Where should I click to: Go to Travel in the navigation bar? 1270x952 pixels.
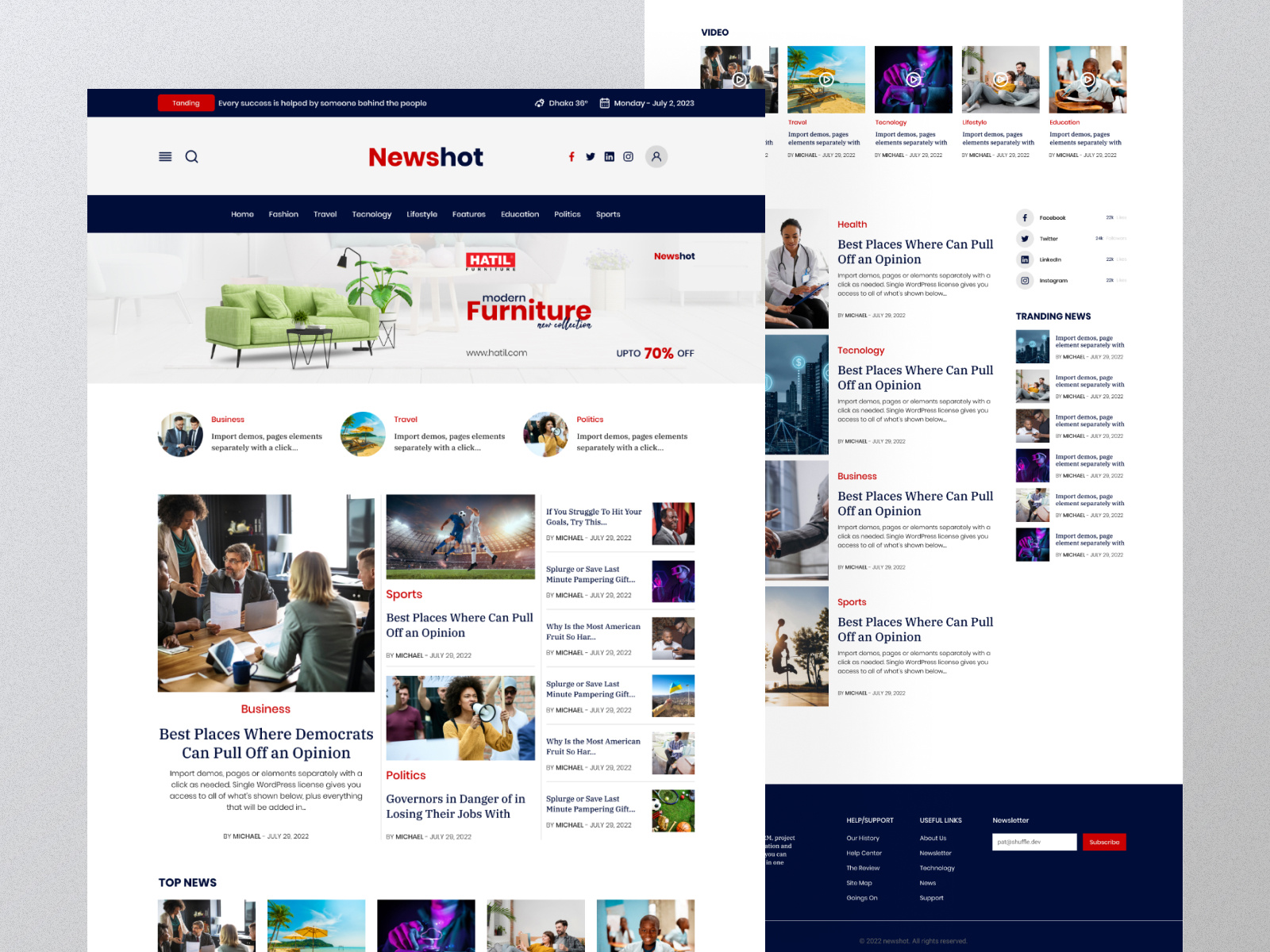pos(325,214)
